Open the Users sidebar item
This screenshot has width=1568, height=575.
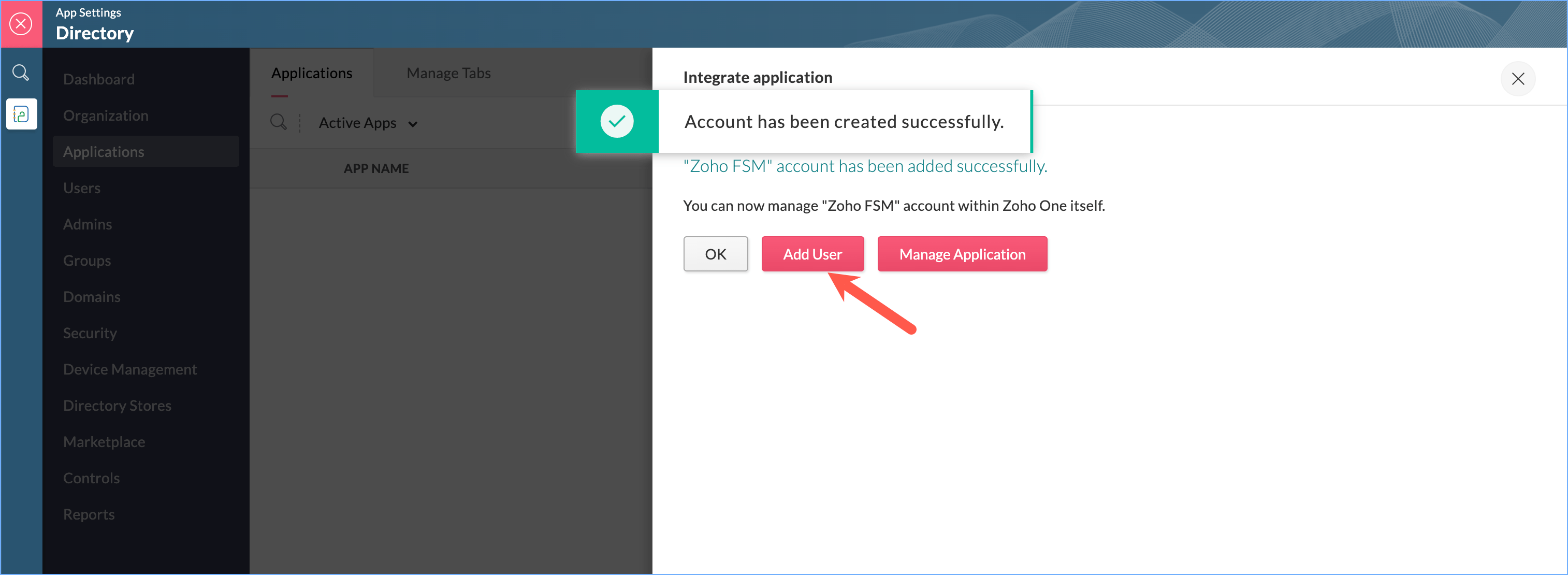point(82,188)
